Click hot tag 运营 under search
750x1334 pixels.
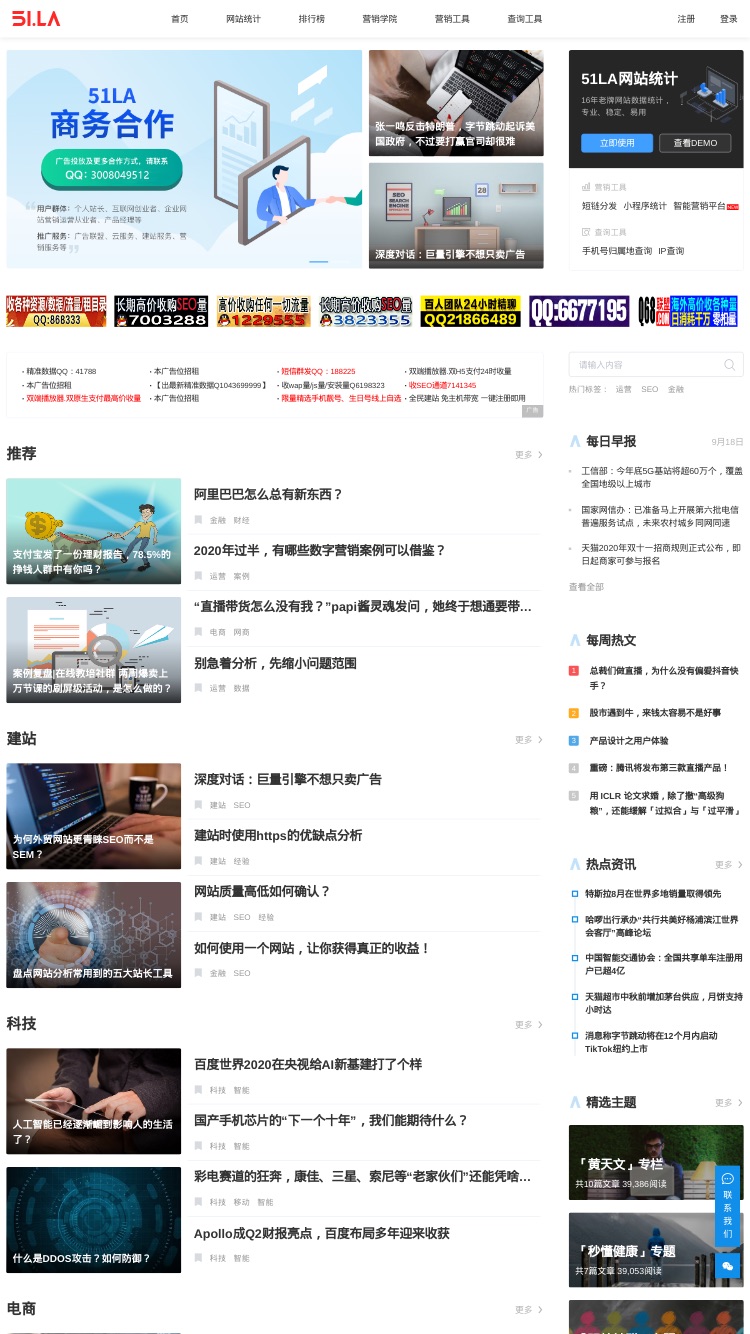click(x=623, y=389)
